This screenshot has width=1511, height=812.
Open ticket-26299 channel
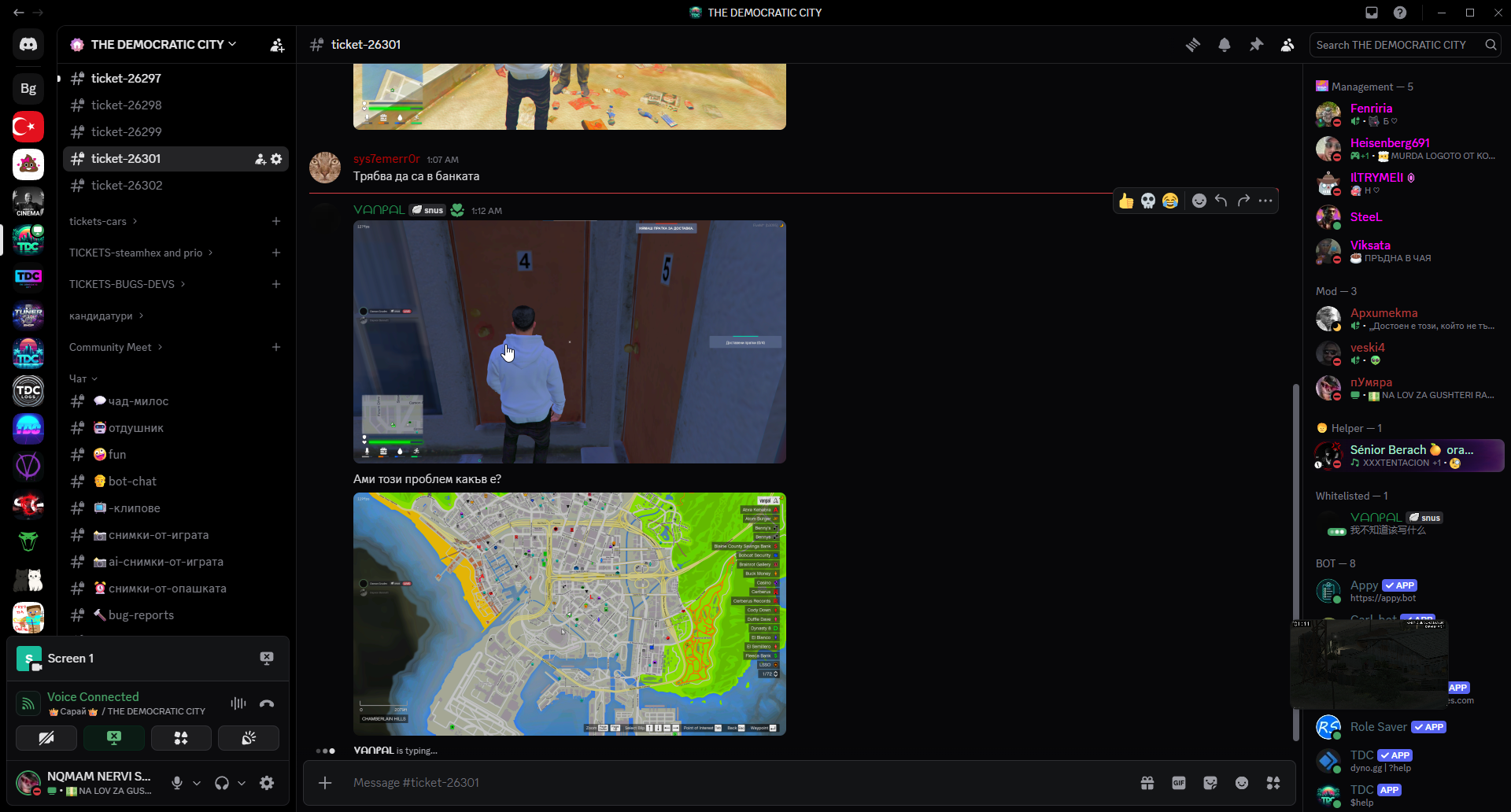click(175, 132)
